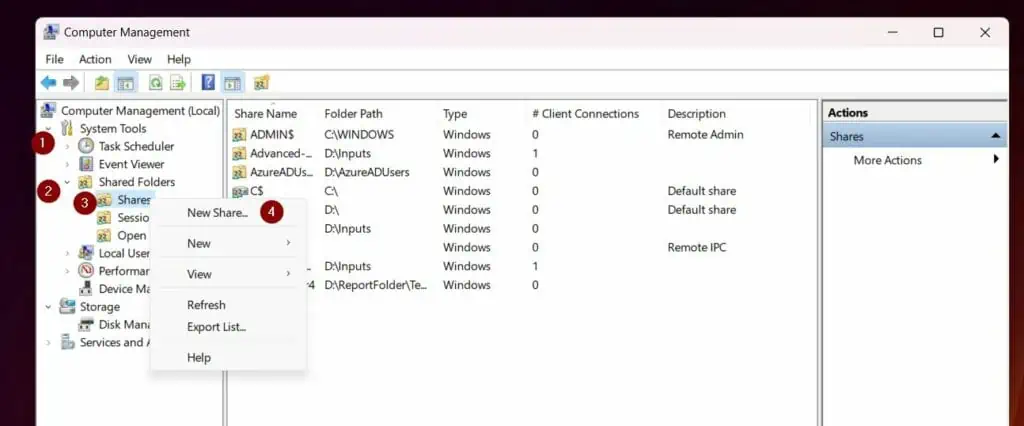Collapse the Shared Folders node
The height and width of the screenshot is (426, 1024).
pyautogui.click(x=67, y=182)
